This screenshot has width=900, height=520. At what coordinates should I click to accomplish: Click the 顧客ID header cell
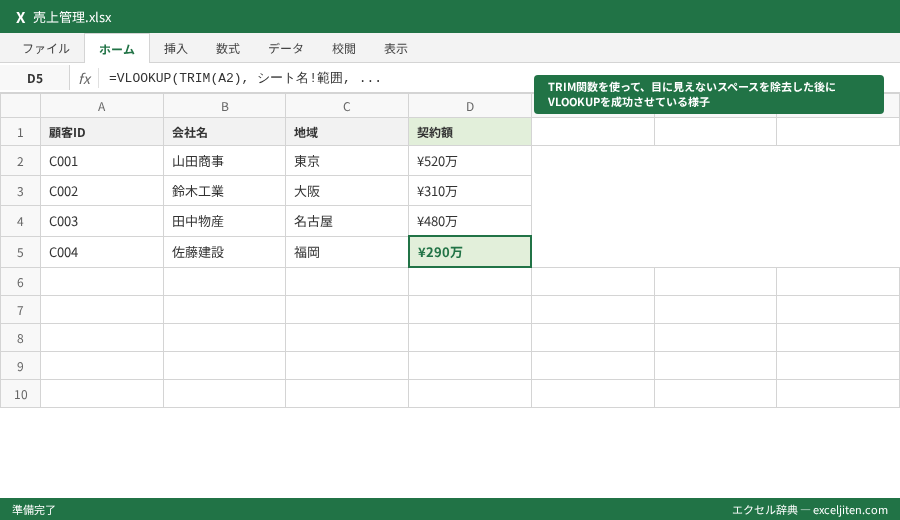(x=102, y=133)
